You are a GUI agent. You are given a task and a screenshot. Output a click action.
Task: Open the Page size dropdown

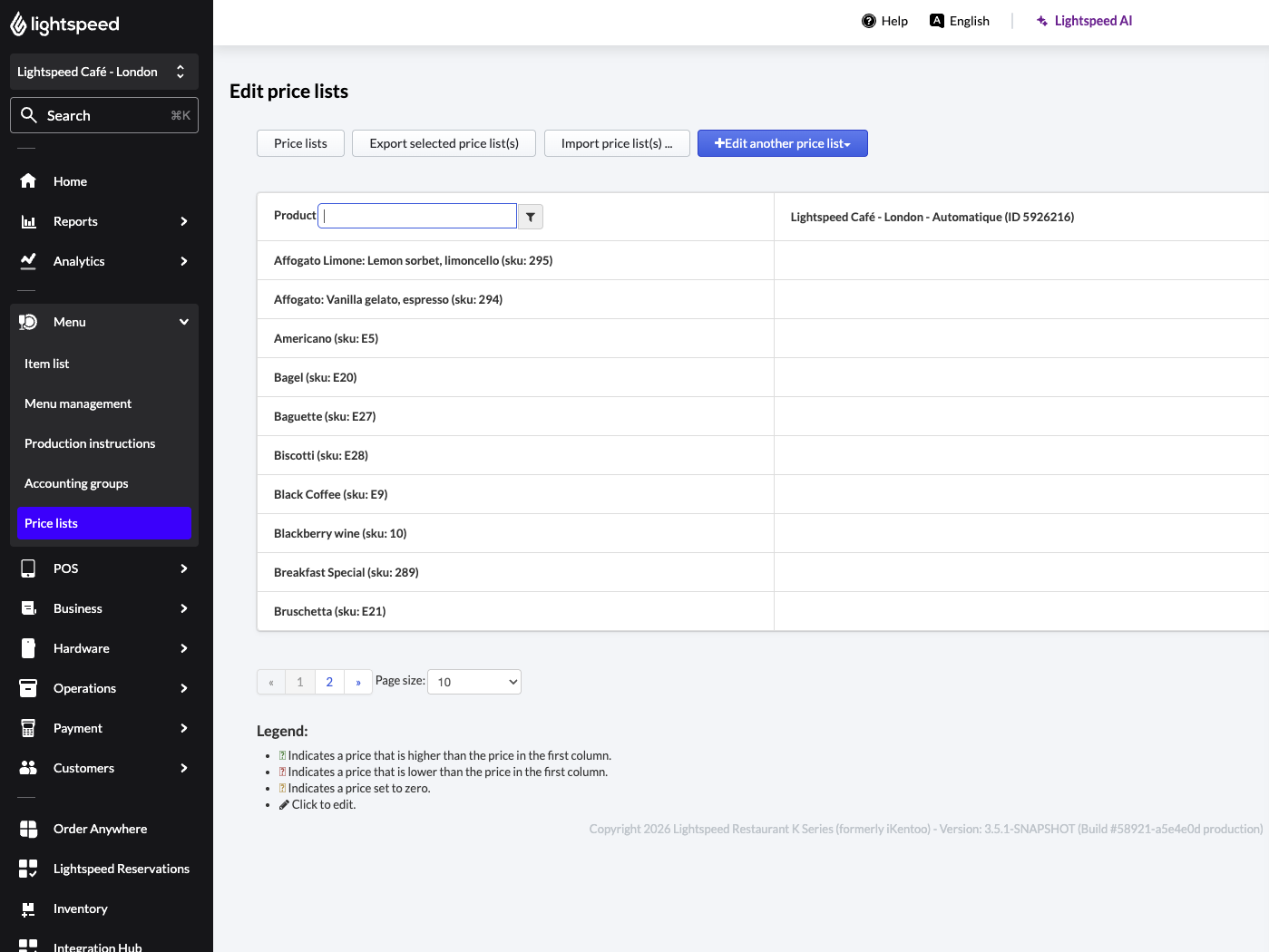(474, 682)
